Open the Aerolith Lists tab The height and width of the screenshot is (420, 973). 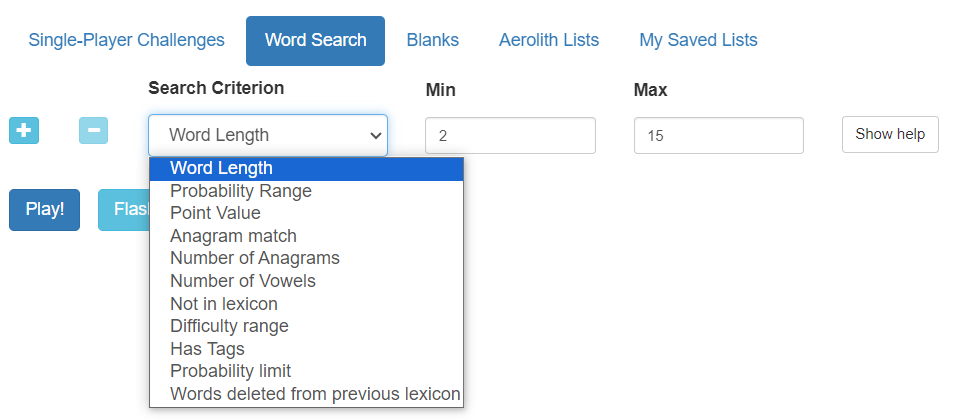(548, 41)
